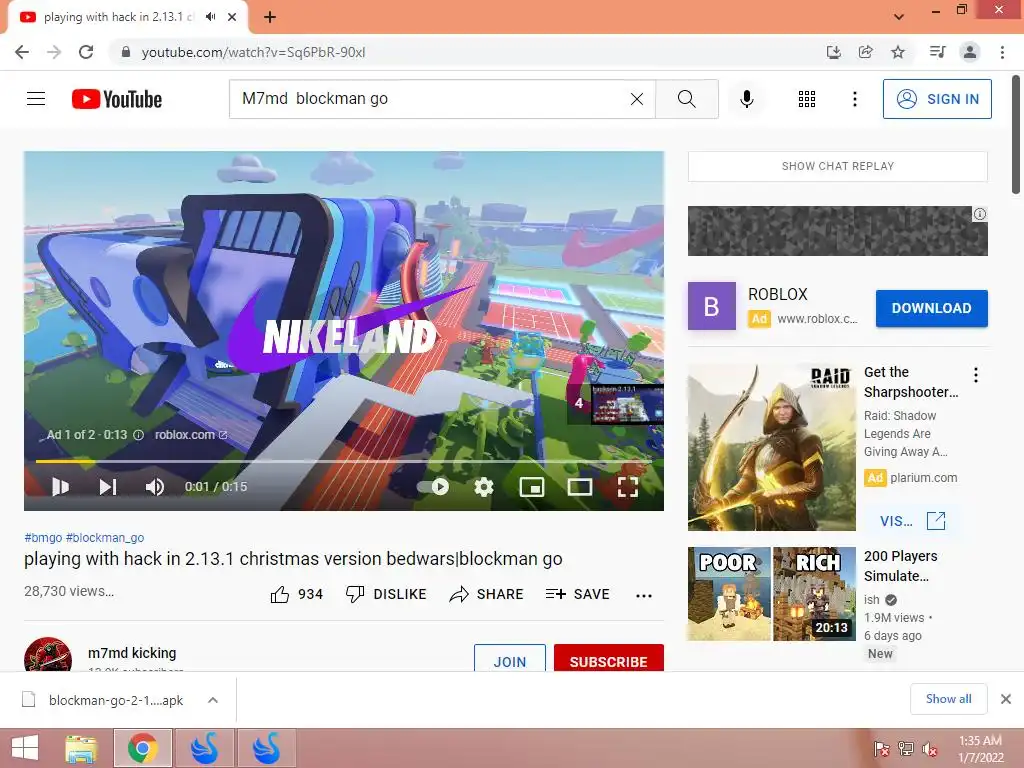Like the video with 934 likes
Screen dimensions: 1024x768
click(296, 594)
